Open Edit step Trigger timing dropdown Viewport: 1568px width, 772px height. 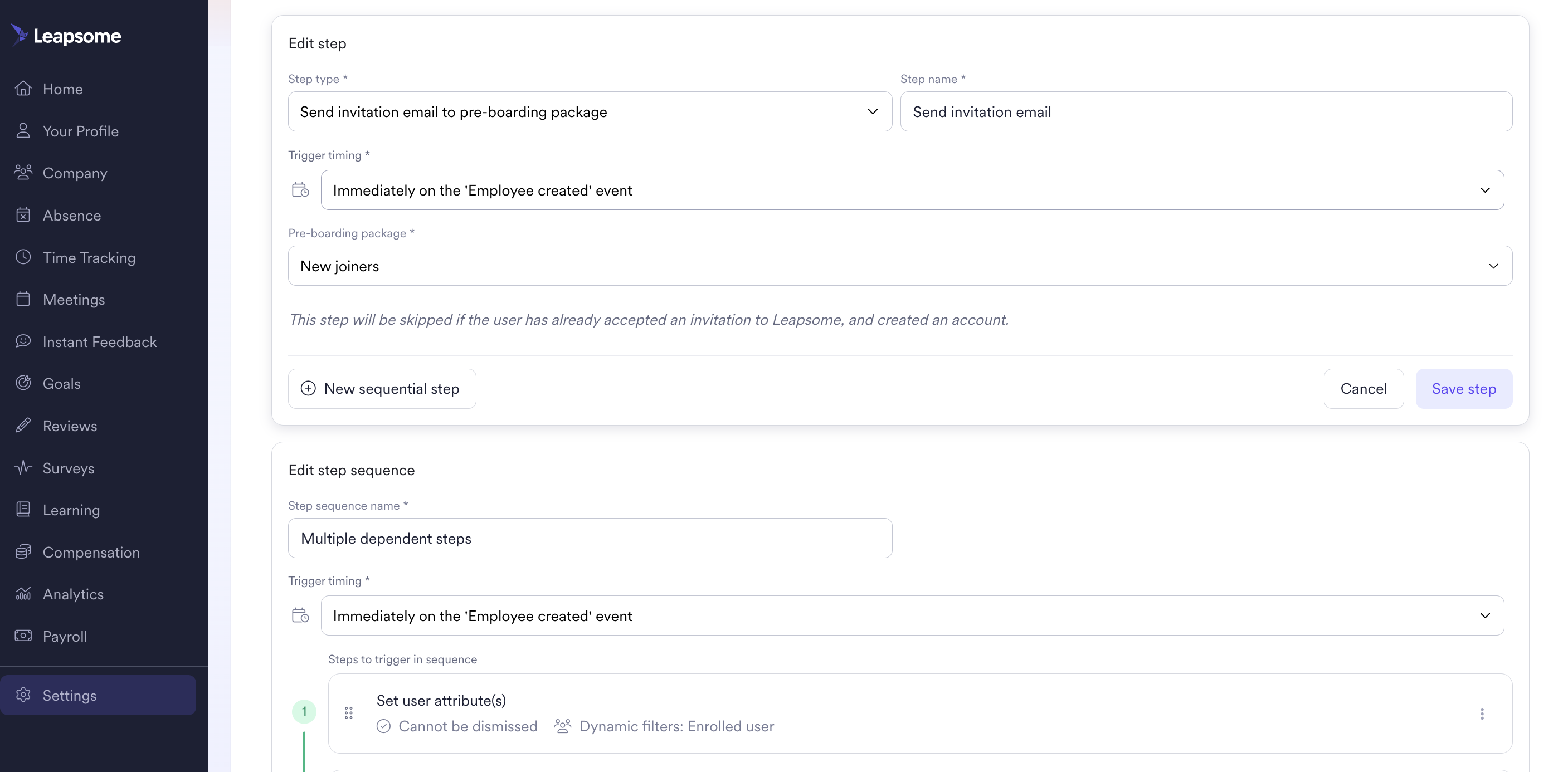click(912, 190)
